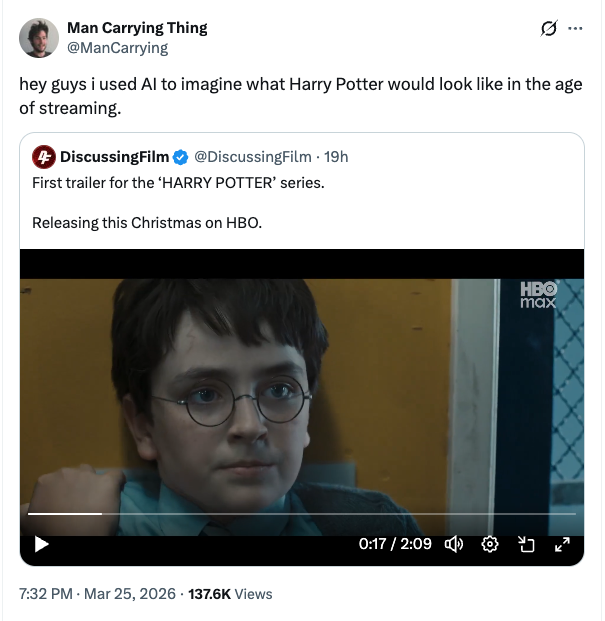Visit the @DiscussingFilm handle
The height and width of the screenshot is (621, 605).
pos(252,157)
